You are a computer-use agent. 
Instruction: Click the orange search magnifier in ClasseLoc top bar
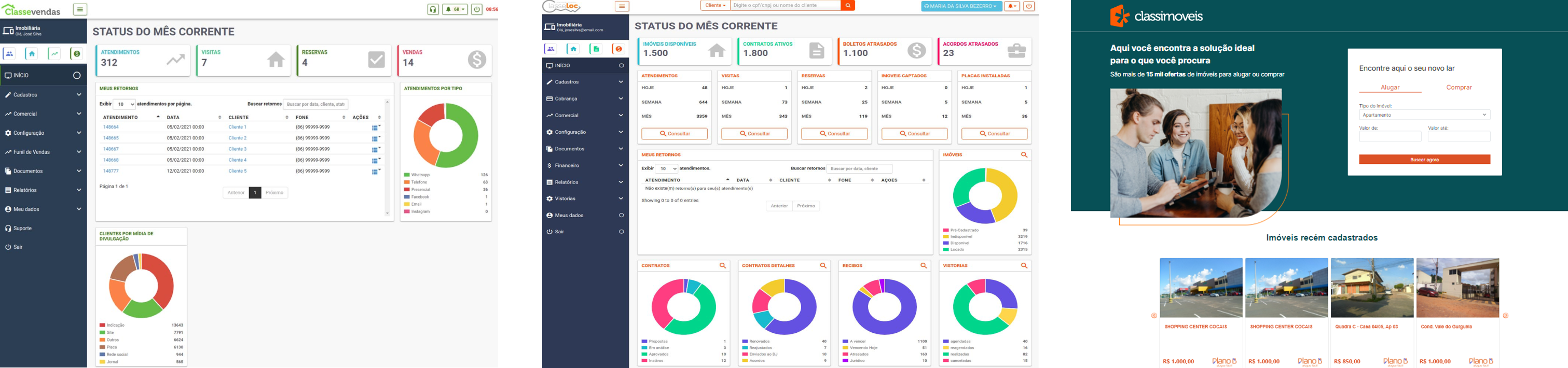click(847, 6)
